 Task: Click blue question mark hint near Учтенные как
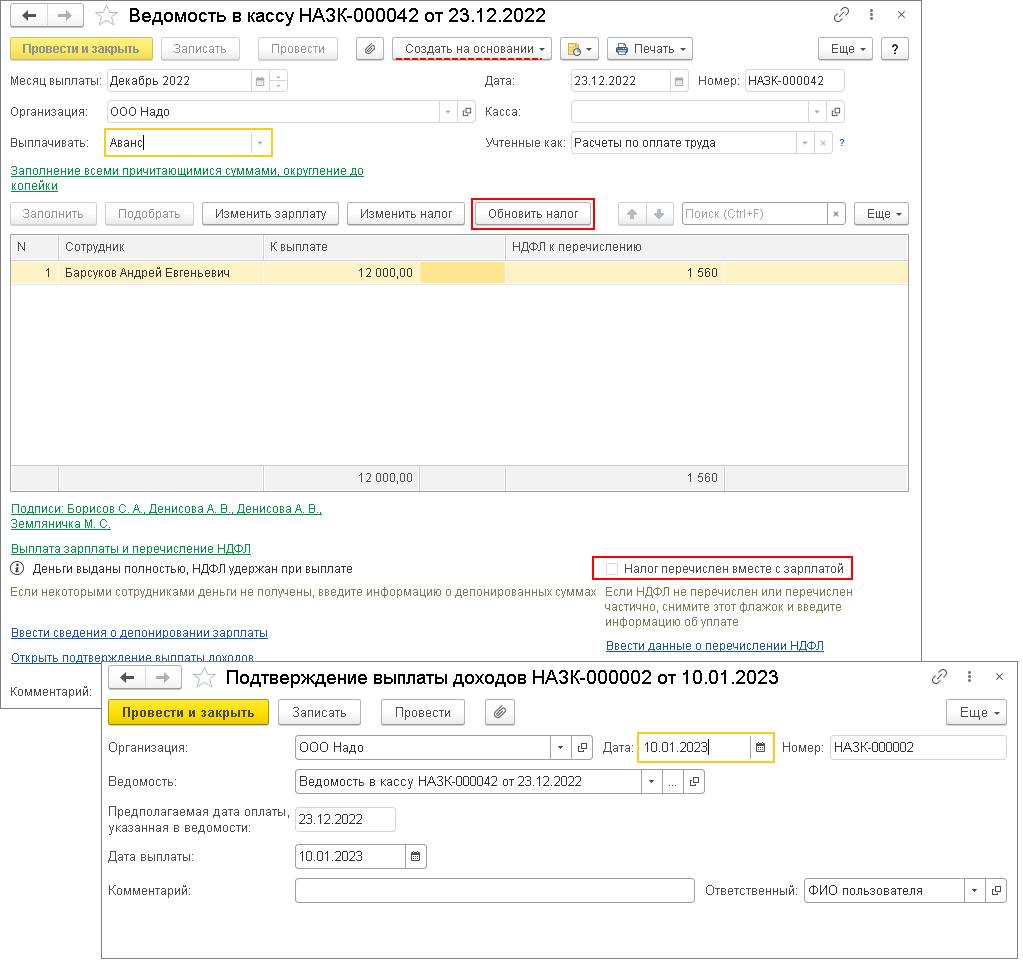point(842,143)
